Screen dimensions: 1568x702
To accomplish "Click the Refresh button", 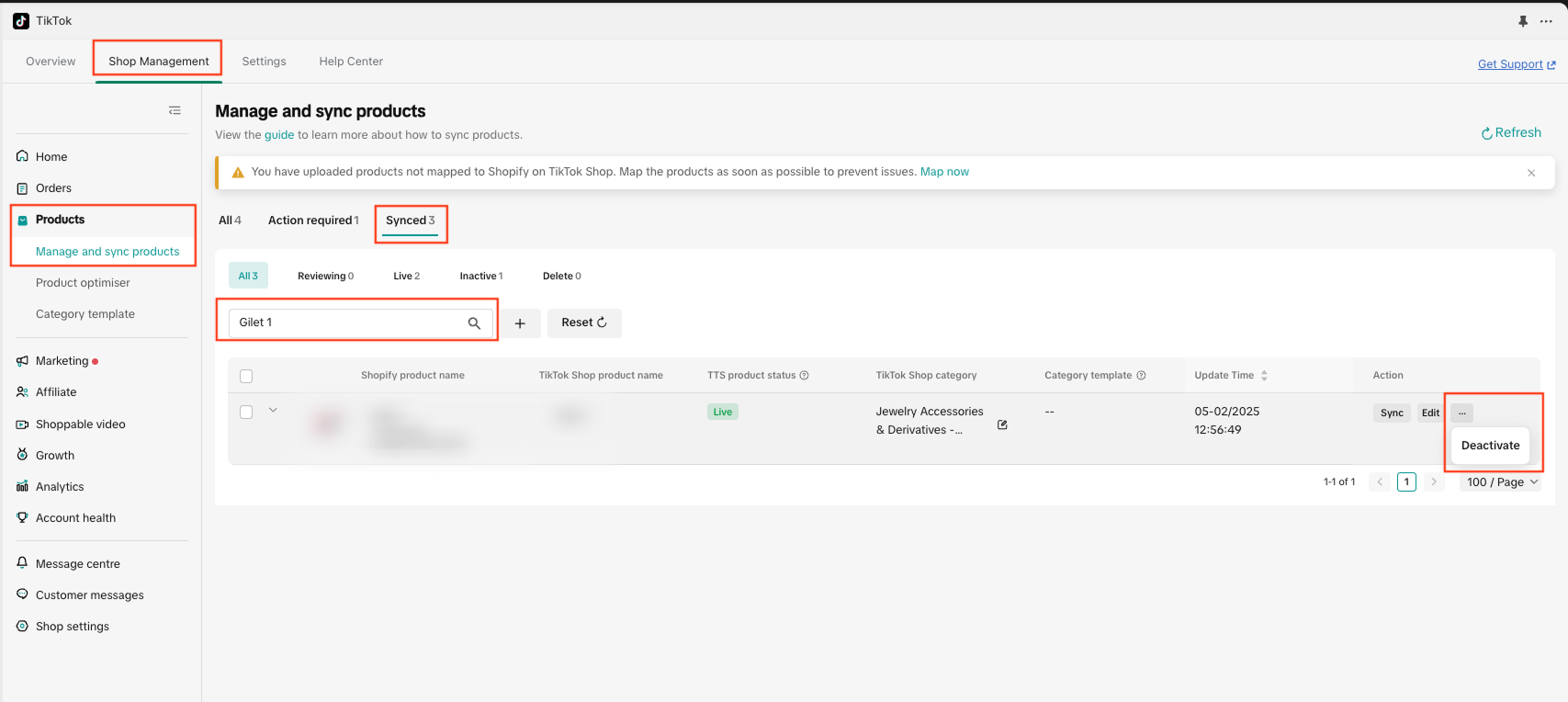I will (1511, 132).
